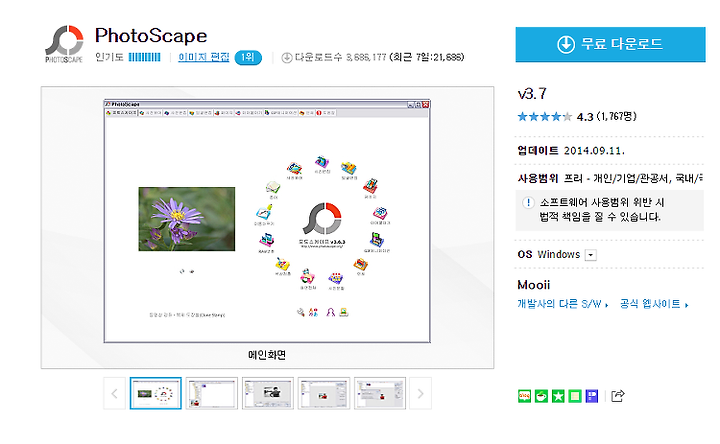The width and height of the screenshot is (720, 444).
Task: Open the OS Windows dropdown arrow
Action: [x=591, y=255]
